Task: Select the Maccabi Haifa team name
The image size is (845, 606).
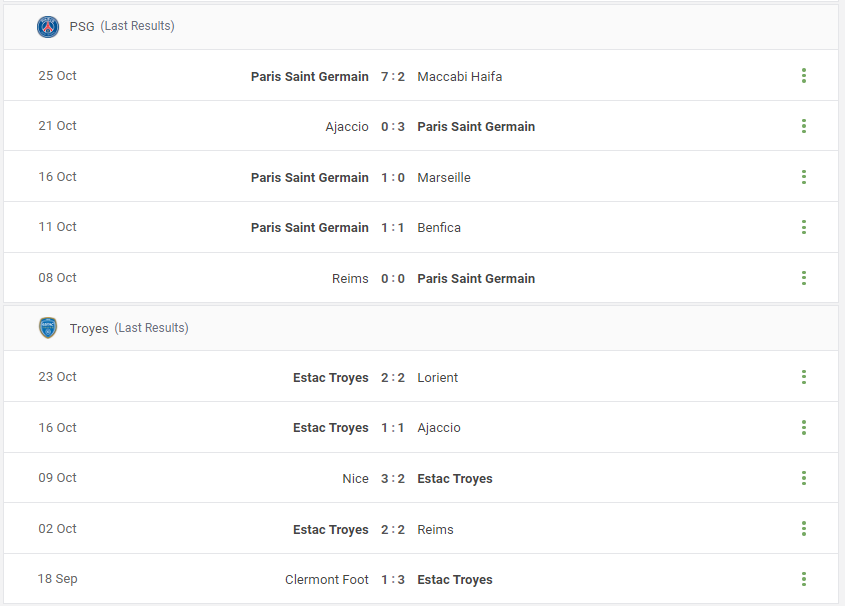Action: (460, 76)
